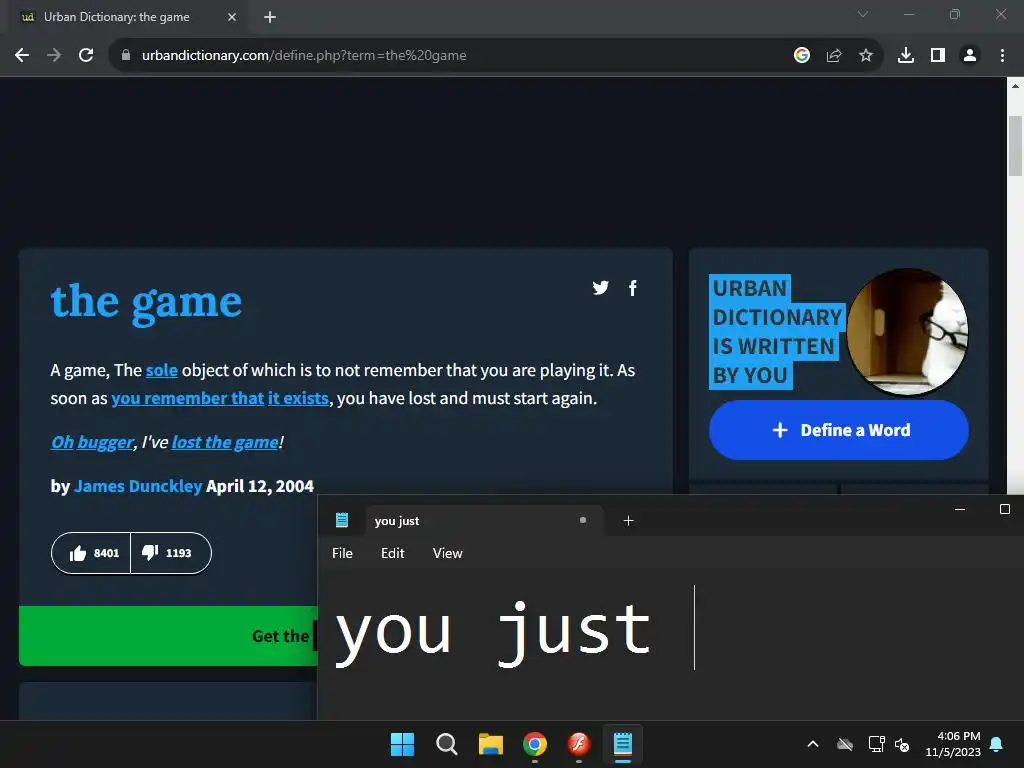Share this page icon in address bar
Viewport: 1024px width, 768px height.
pyautogui.click(x=834, y=56)
